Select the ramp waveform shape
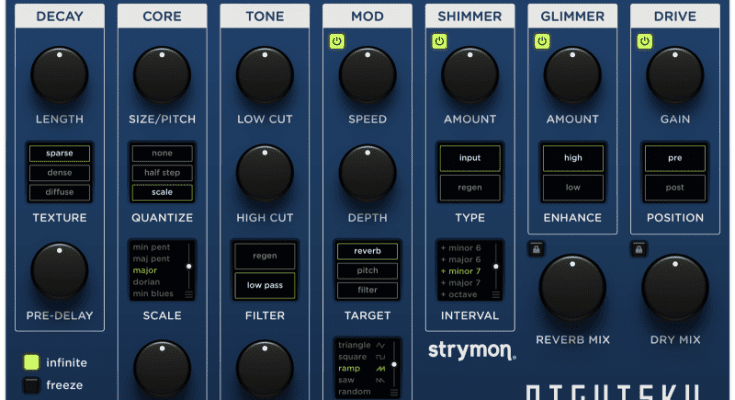735x400 pixels. click(x=349, y=368)
